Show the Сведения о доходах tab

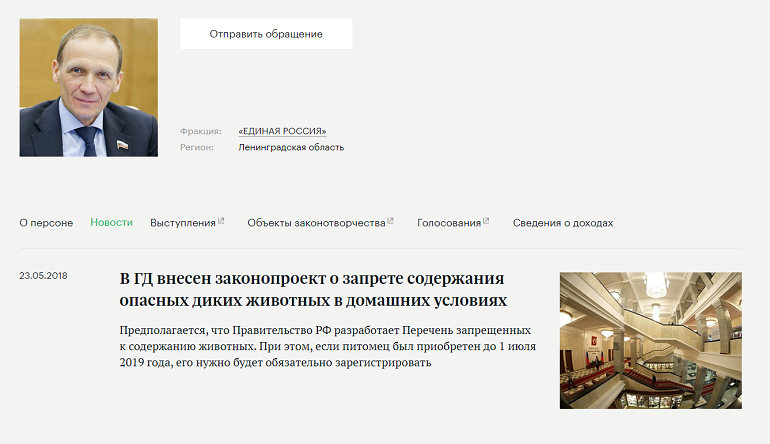(563, 223)
